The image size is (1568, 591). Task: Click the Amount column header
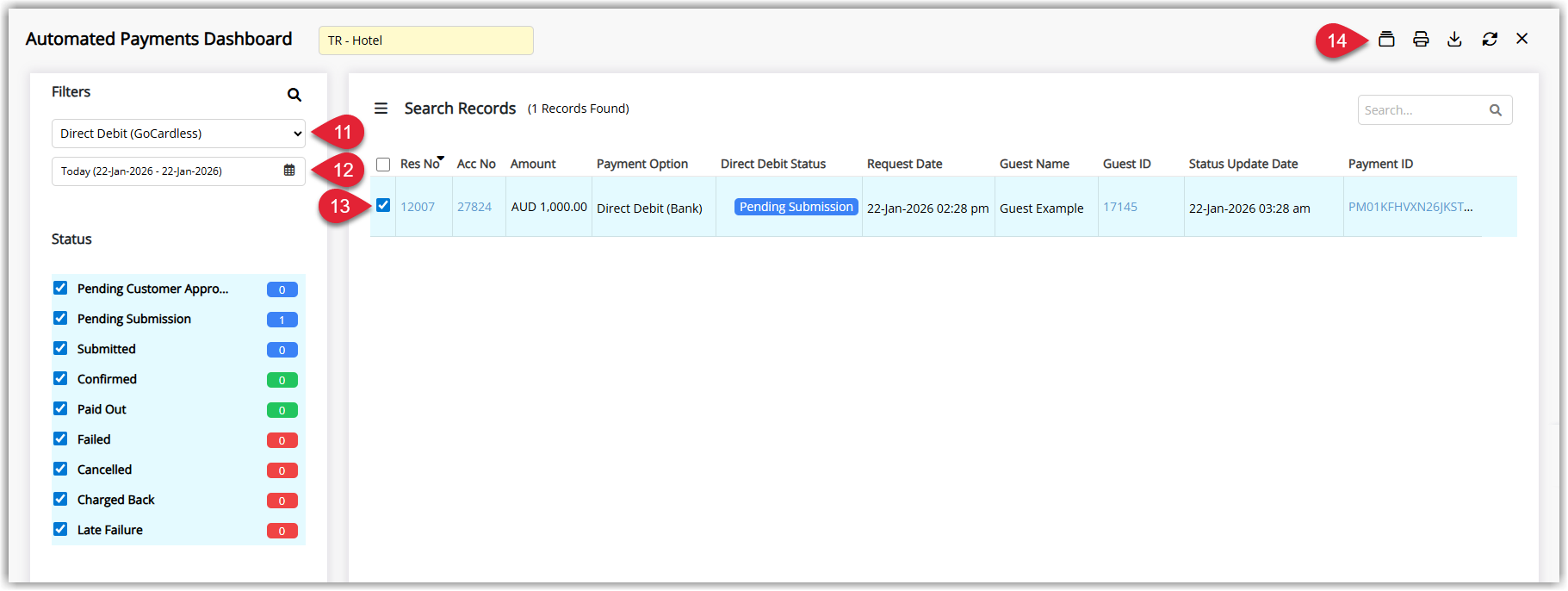click(x=533, y=164)
